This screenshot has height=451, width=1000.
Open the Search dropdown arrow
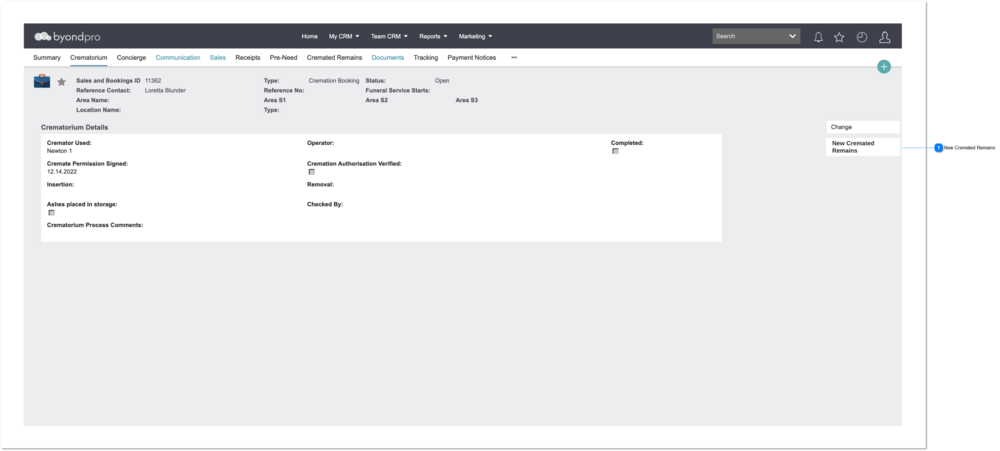[x=792, y=36]
